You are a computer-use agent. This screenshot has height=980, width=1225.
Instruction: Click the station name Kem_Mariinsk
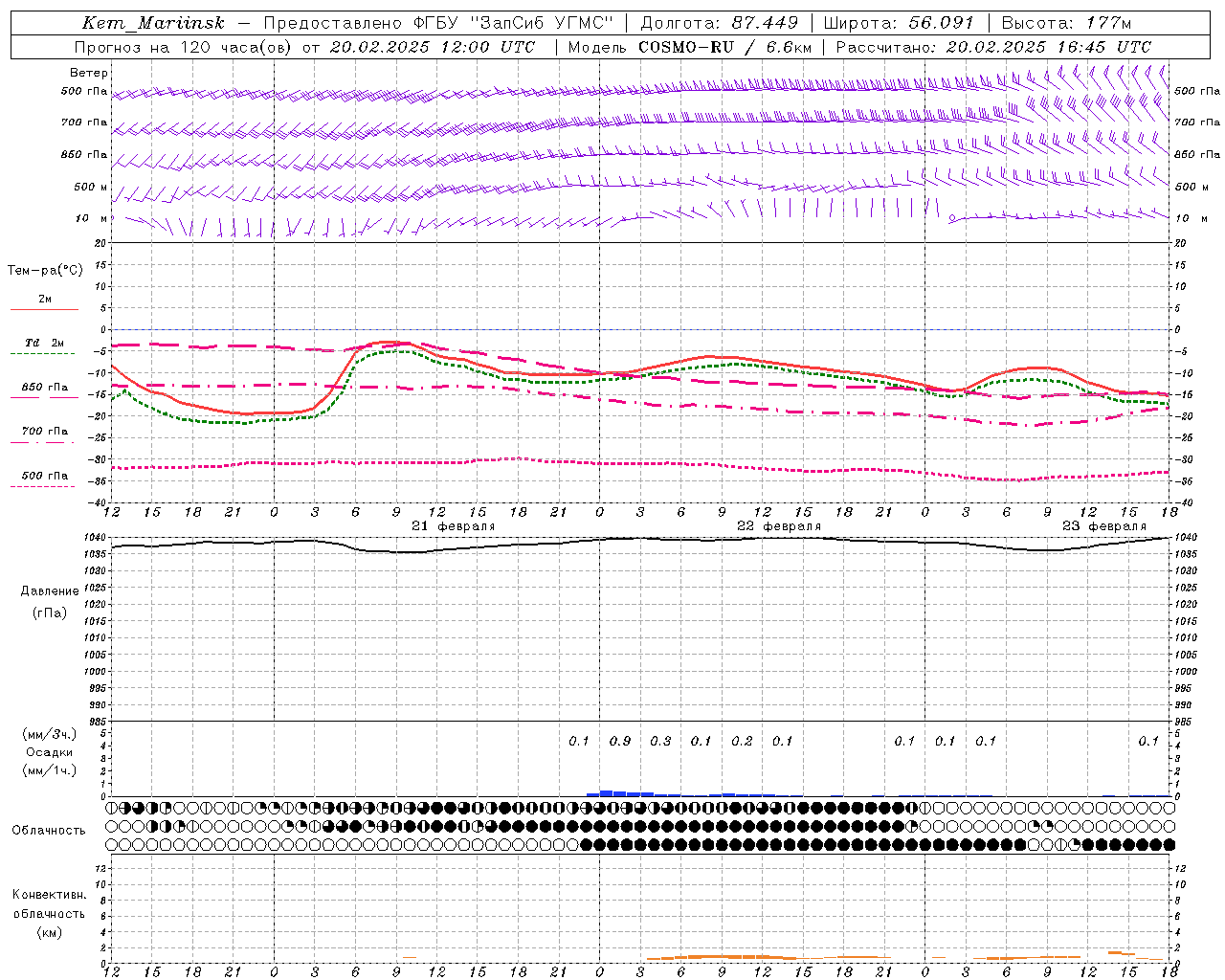[153, 23]
